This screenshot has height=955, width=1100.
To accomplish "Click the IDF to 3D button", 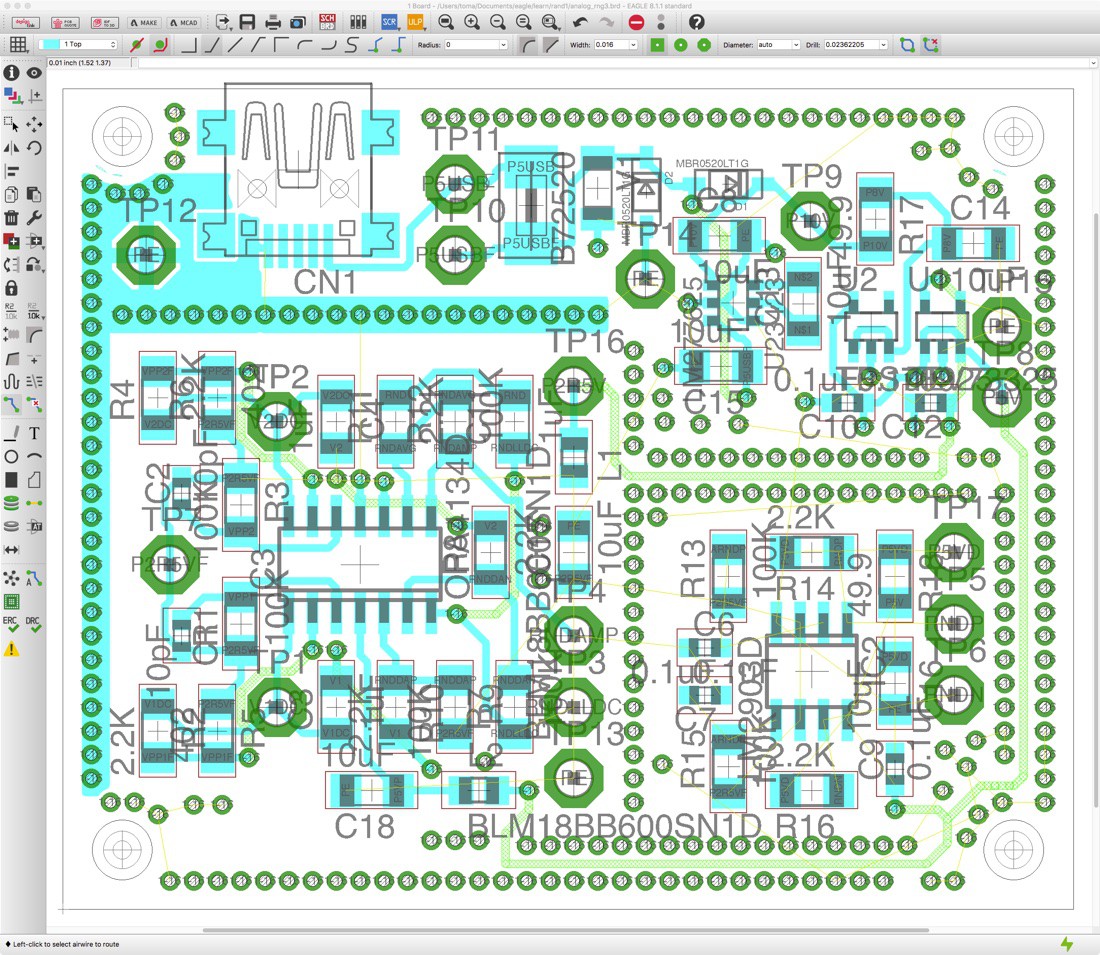I will [x=105, y=22].
